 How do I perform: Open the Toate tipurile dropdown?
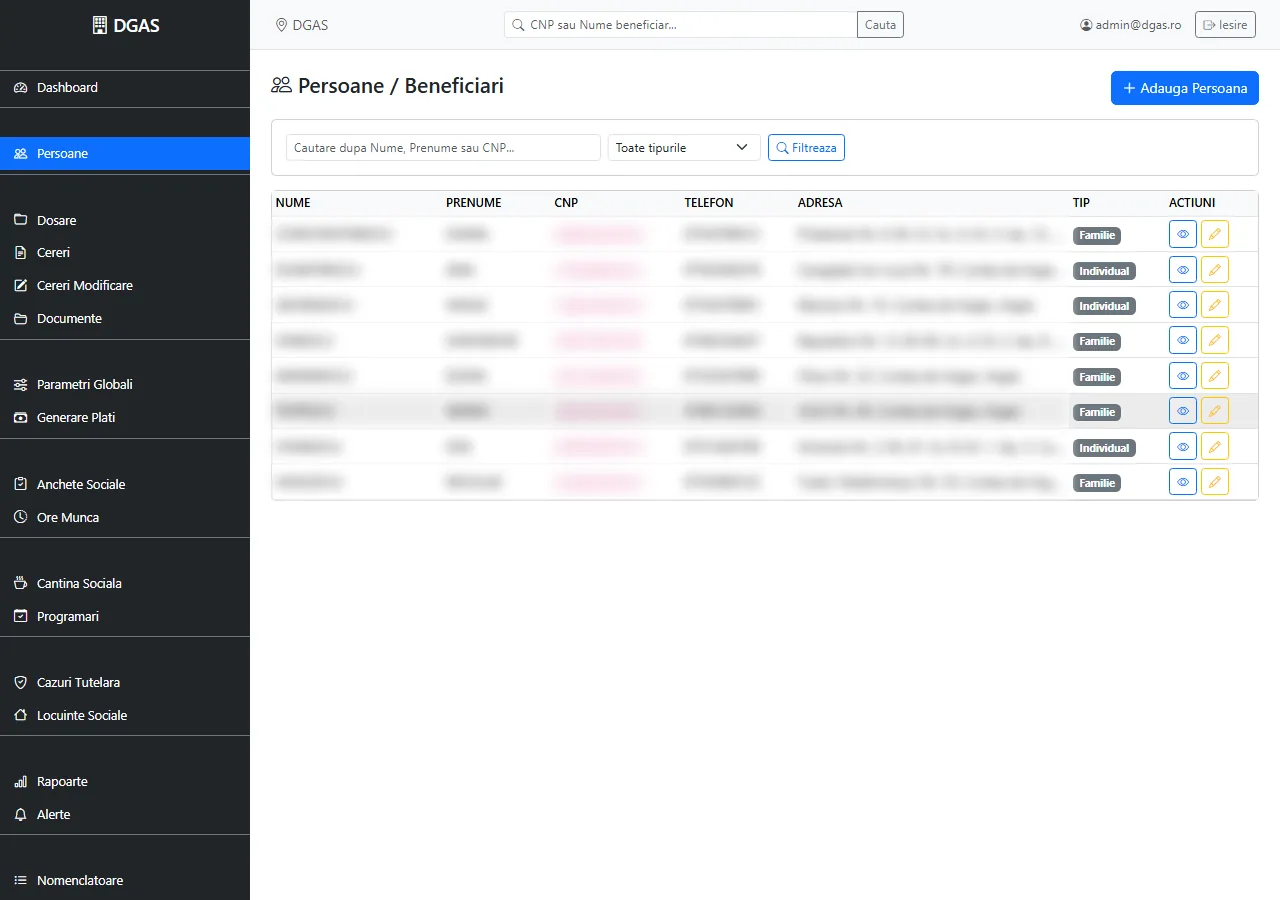tap(684, 147)
